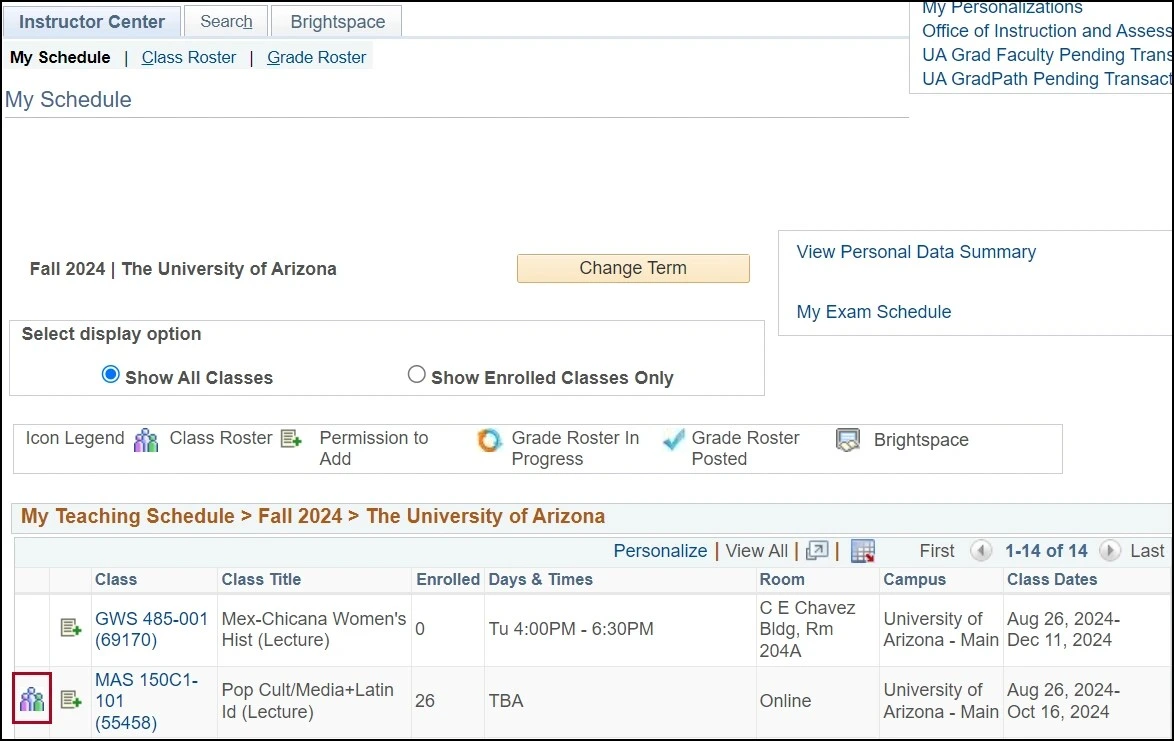This screenshot has width=1174, height=741.
Task: Sort by Class column header
Action: 115,579
